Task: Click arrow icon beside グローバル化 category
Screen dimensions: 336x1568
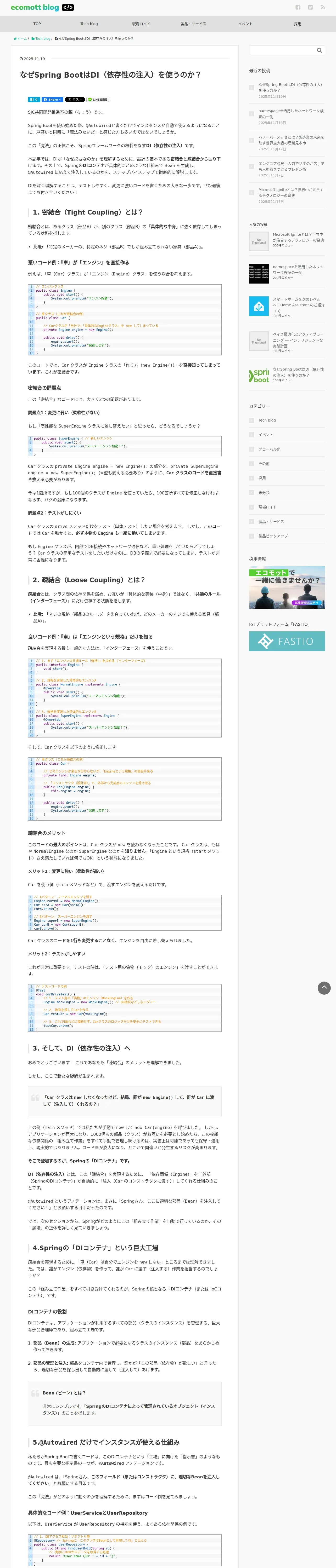Action: [251, 449]
